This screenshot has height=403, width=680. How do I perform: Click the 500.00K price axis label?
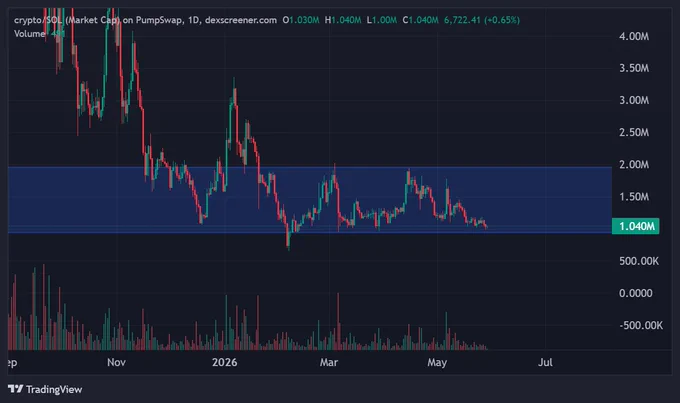click(639, 261)
